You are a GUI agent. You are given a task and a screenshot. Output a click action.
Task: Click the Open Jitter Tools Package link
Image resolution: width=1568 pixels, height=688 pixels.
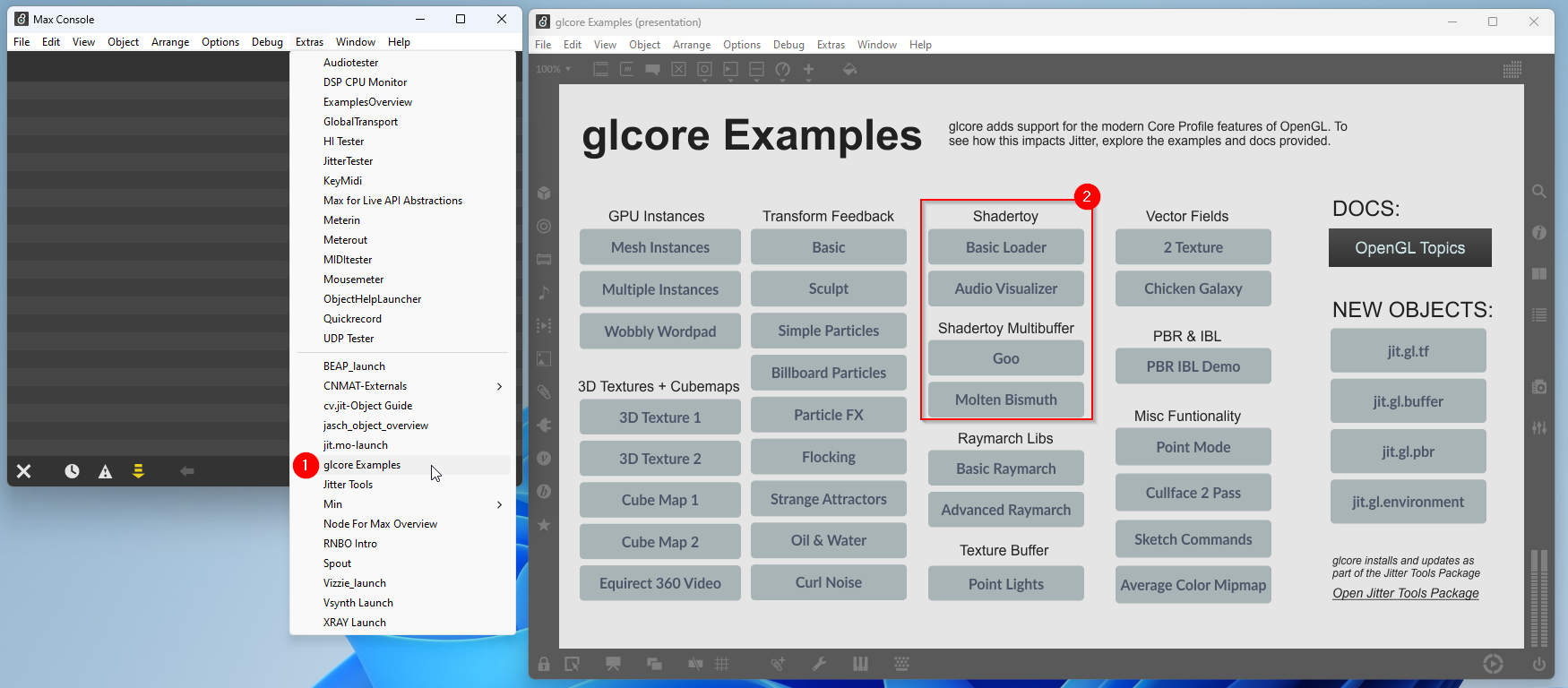coord(1406,593)
